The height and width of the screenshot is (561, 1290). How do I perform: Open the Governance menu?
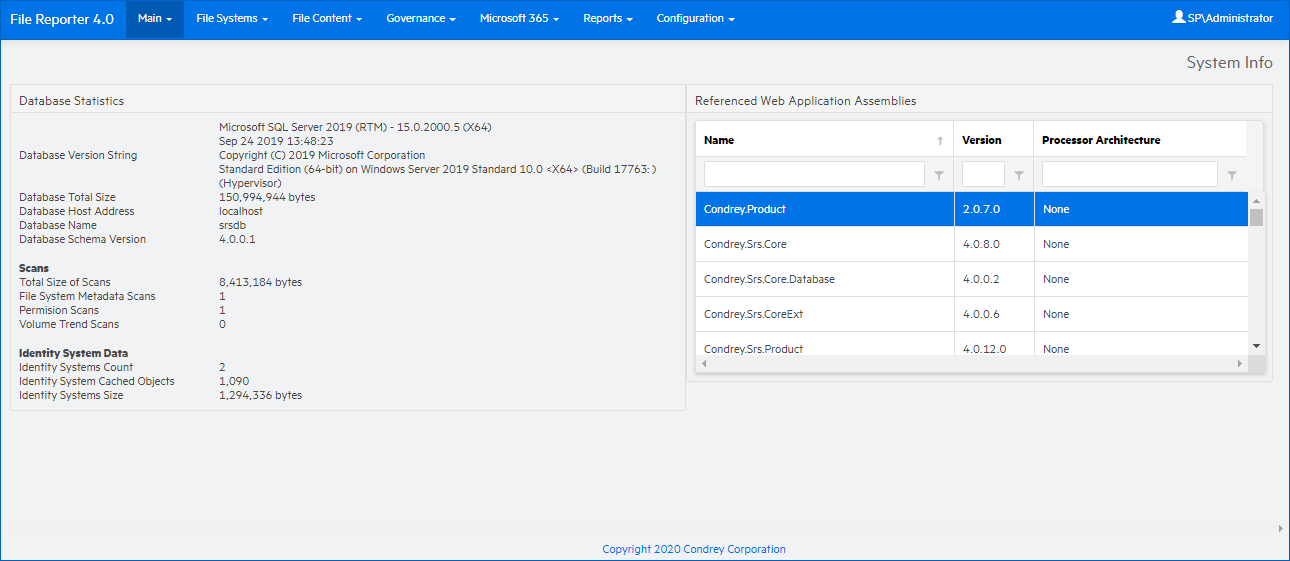[x=420, y=19]
